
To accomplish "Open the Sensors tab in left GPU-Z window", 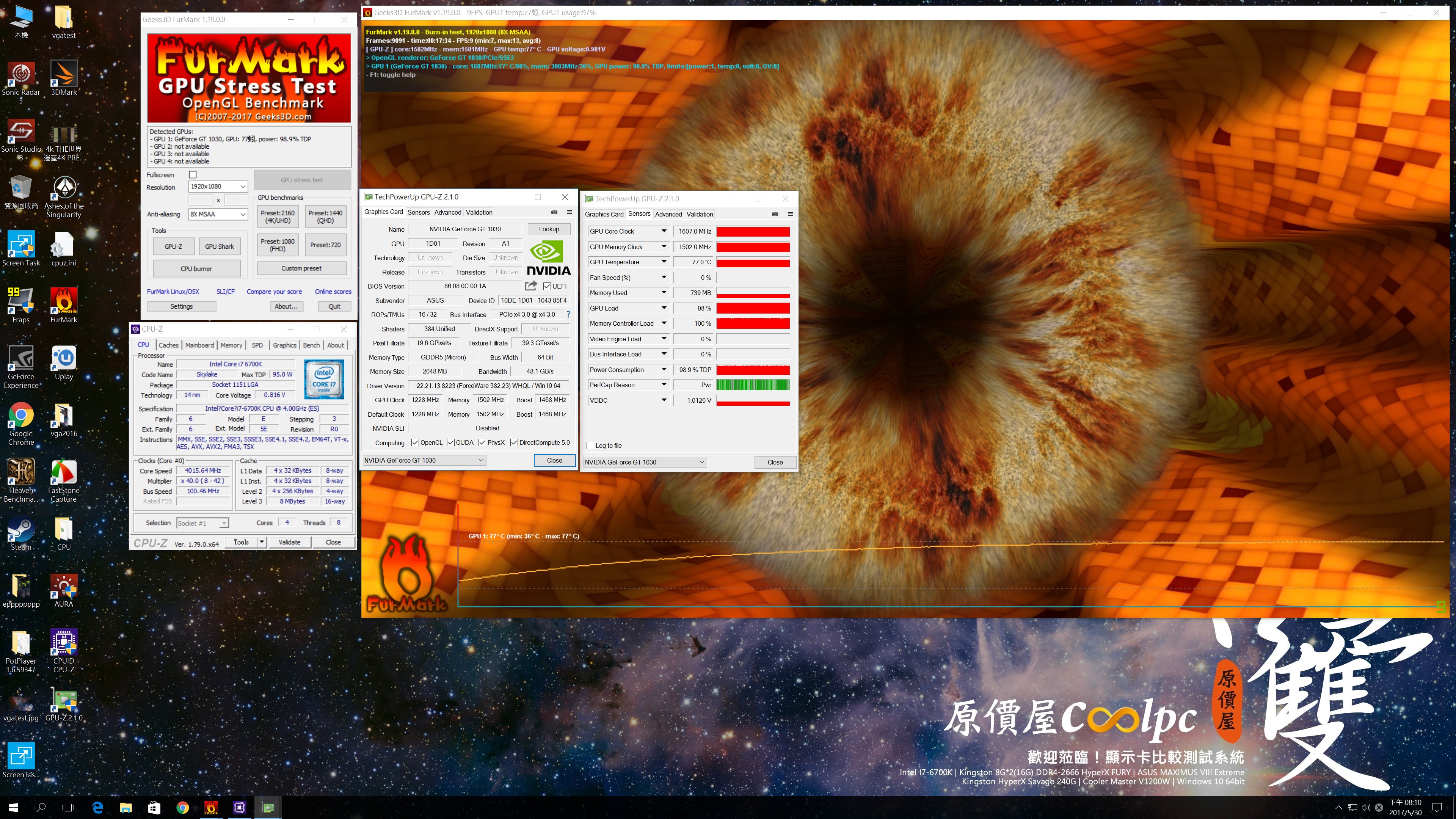I will click(419, 212).
